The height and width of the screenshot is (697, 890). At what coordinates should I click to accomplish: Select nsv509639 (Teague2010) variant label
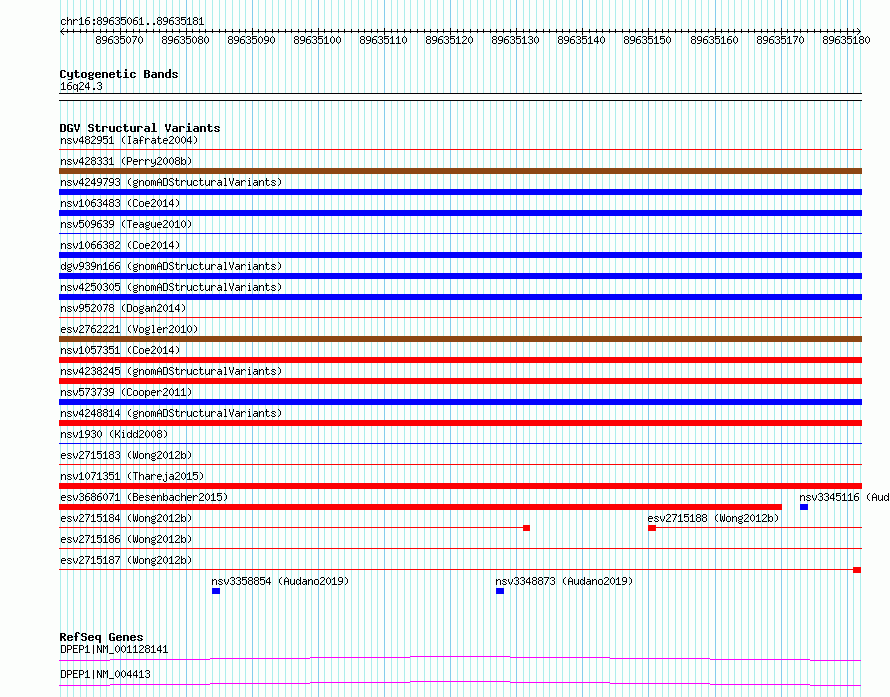click(x=126, y=224)
